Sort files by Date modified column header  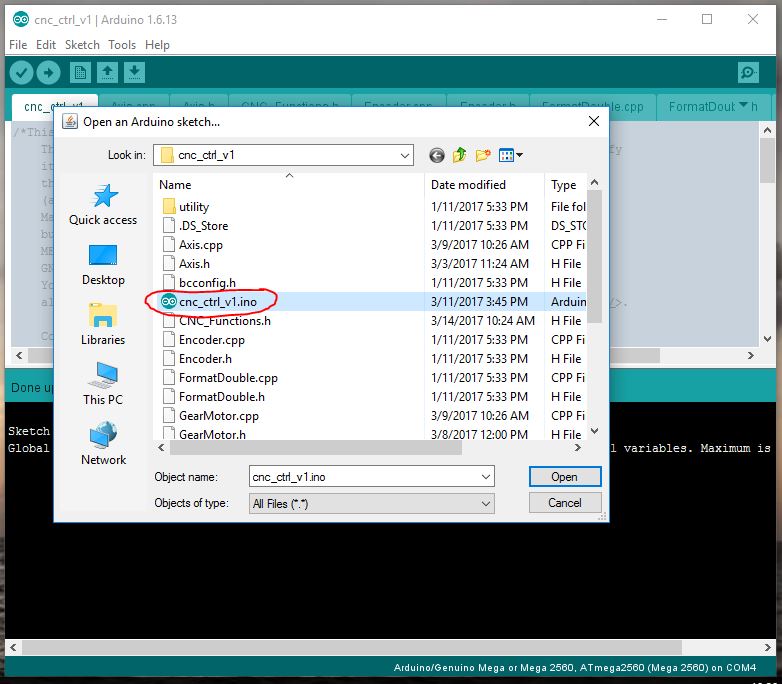tap(484, 185)
